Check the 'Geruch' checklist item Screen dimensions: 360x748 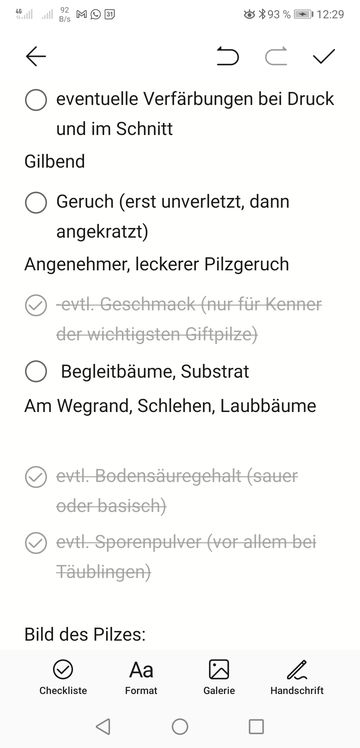coord(36,203)
